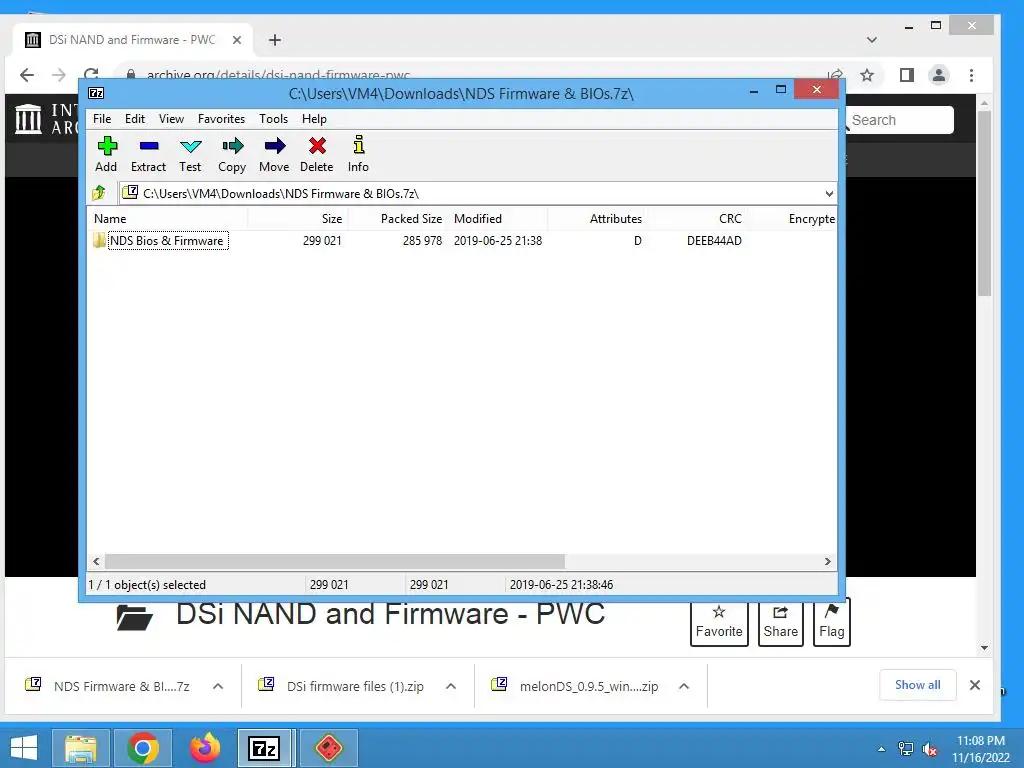Image resolution: width=1024 pixels, height=768 pixels.
Task: Select 7-Zip taskbar button
Action: tap(264, 748)
